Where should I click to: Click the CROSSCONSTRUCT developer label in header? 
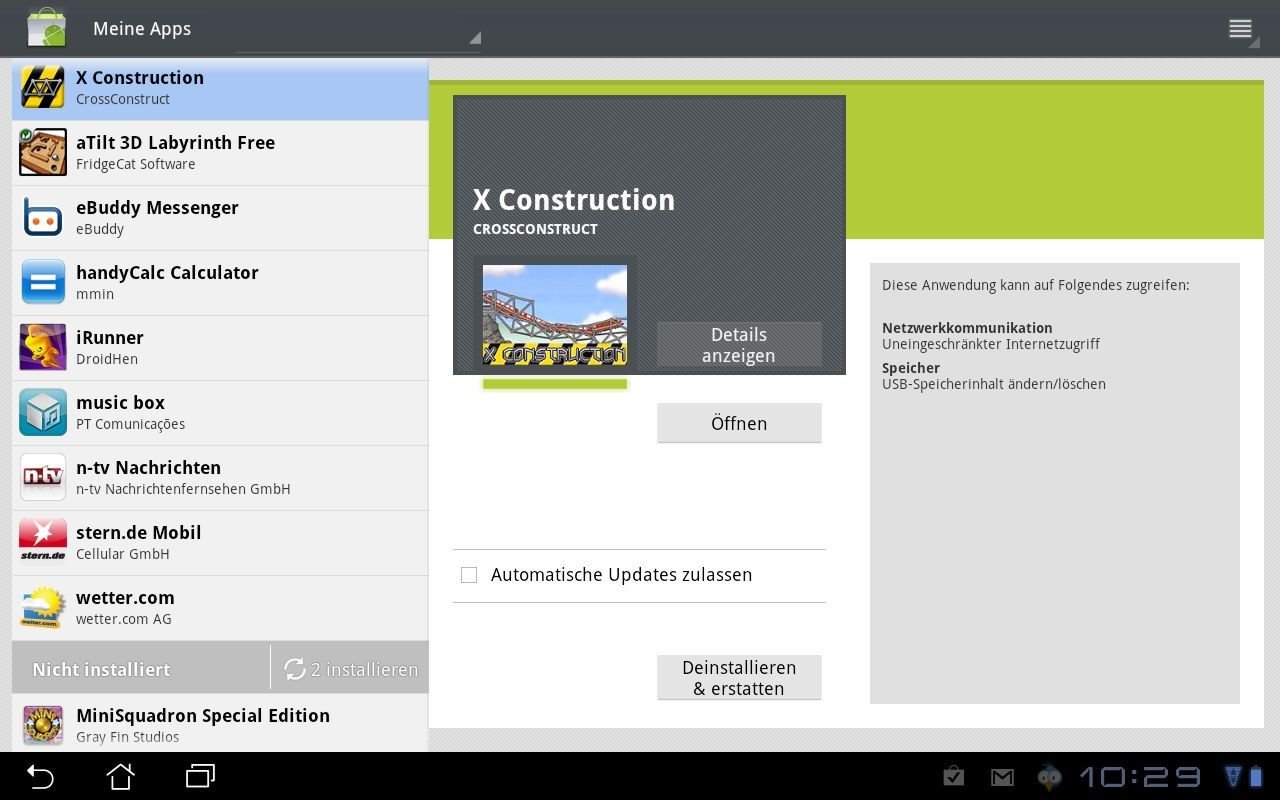[535, 229]
